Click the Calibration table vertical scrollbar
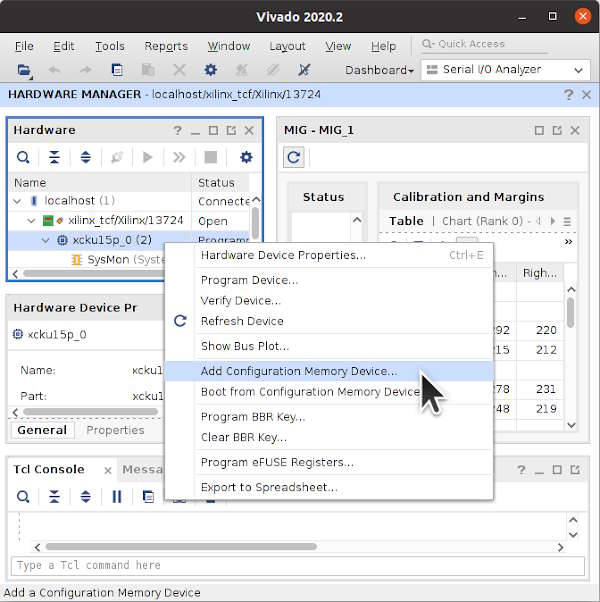The image size is (600, 602). pos(571,313)
